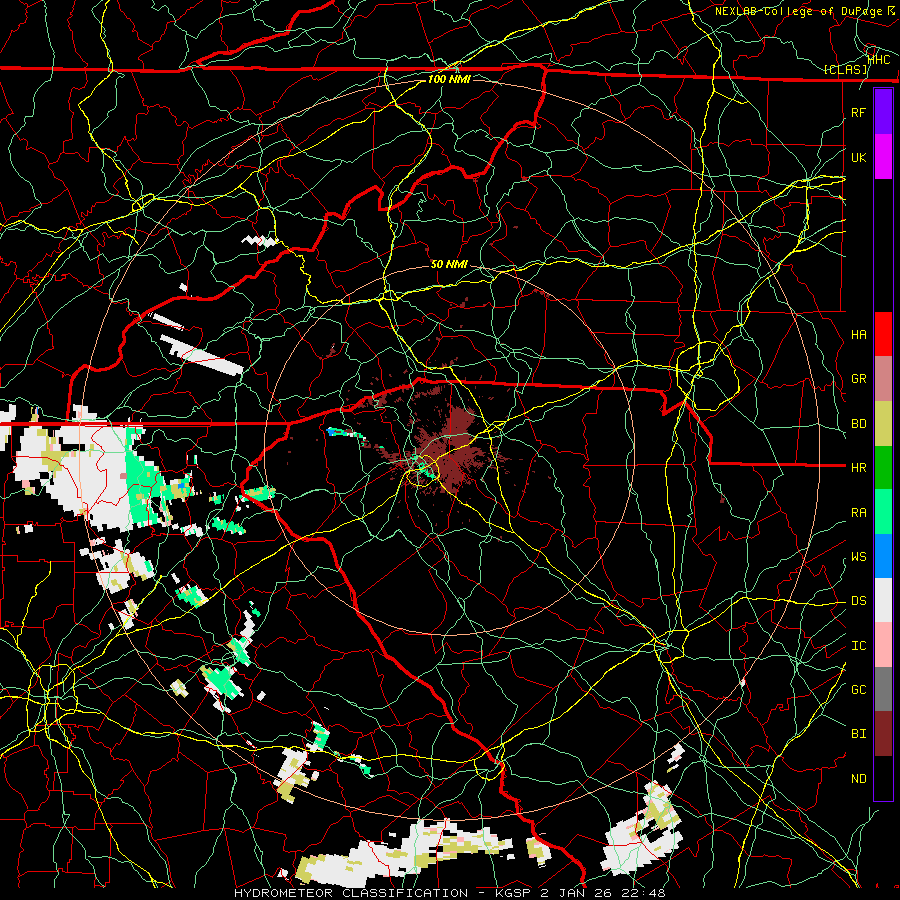The width and height of the screenshot is (900, 900).
Task: Click the HA red legend color swatch
Action: 883,334
